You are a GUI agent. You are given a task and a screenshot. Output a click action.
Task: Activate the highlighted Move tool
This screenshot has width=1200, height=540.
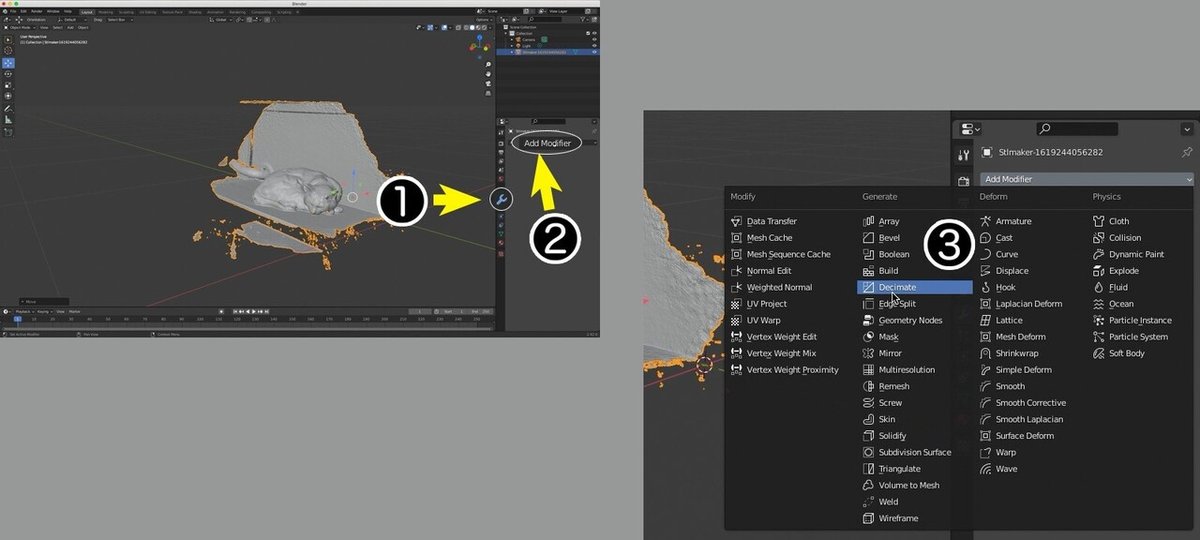tap(8, 63)
